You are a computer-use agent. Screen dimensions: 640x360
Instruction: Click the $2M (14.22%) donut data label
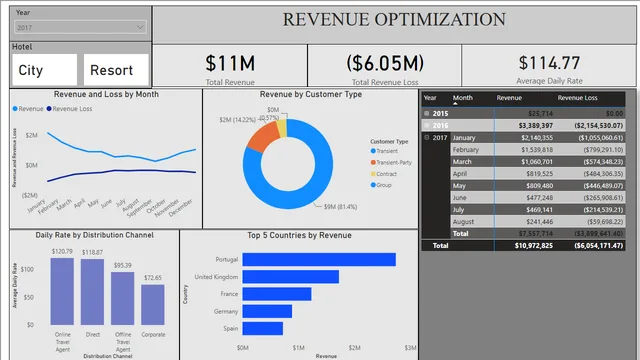(x=238, y=120)
